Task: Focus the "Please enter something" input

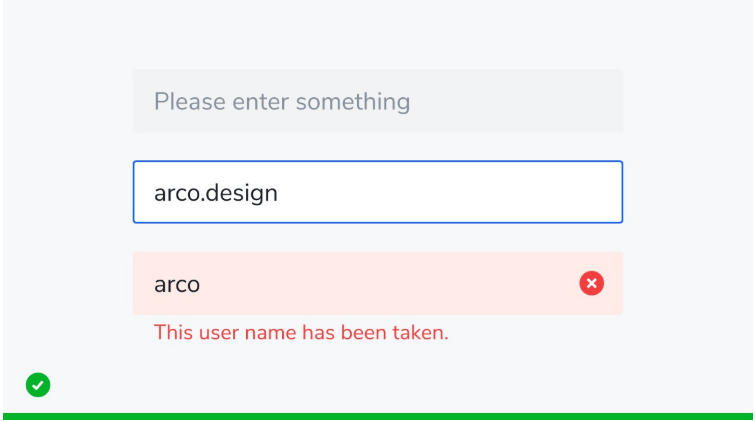Action: pos(377,101)
